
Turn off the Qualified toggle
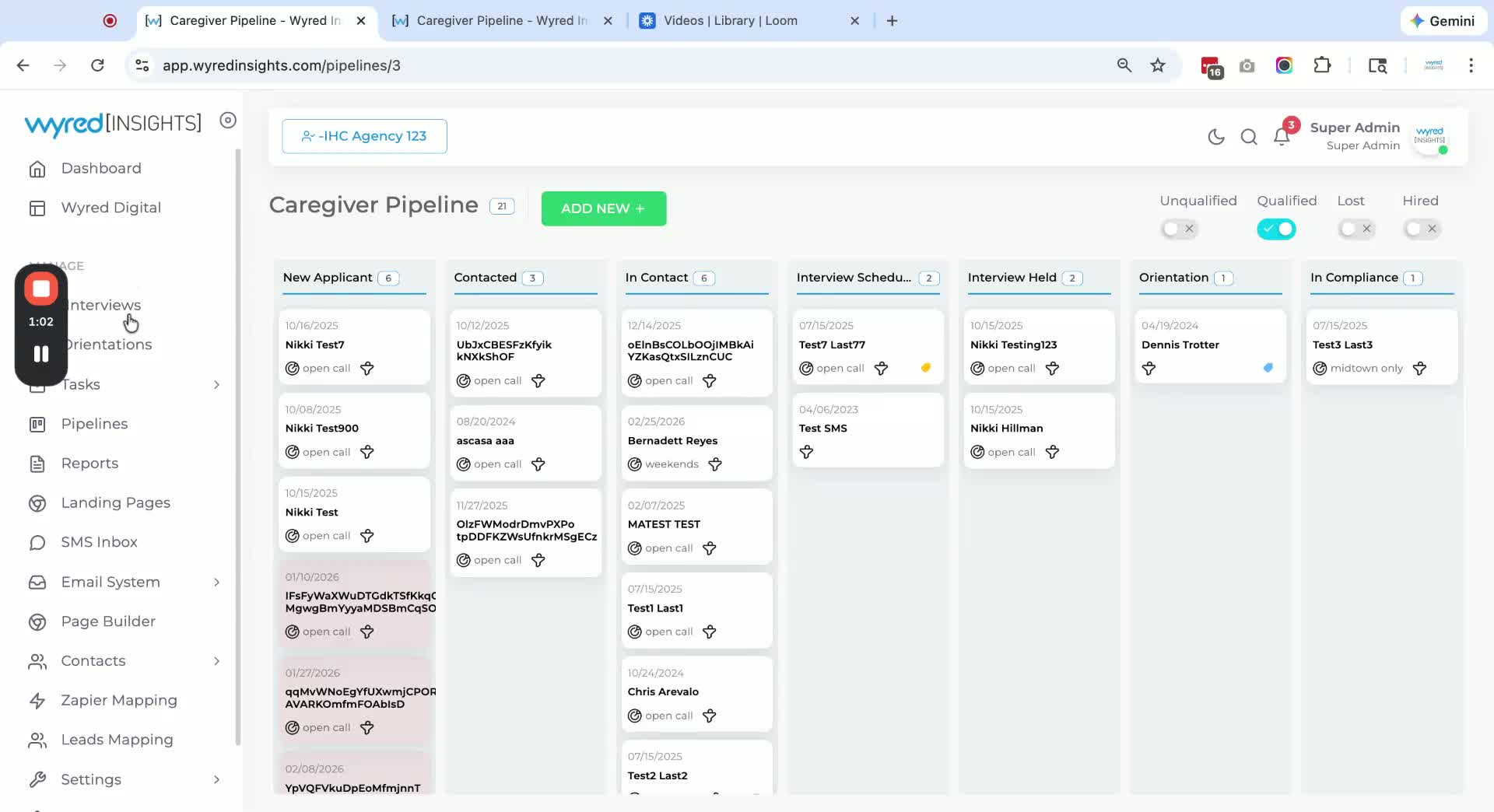tap(1276, 229)
